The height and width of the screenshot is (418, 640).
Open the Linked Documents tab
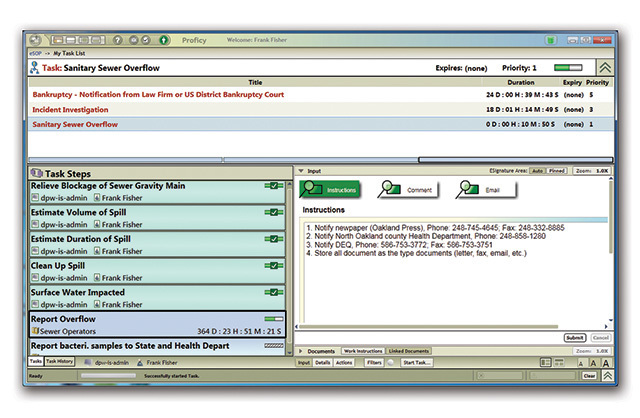pyautogui.click(x=409, y=351)
